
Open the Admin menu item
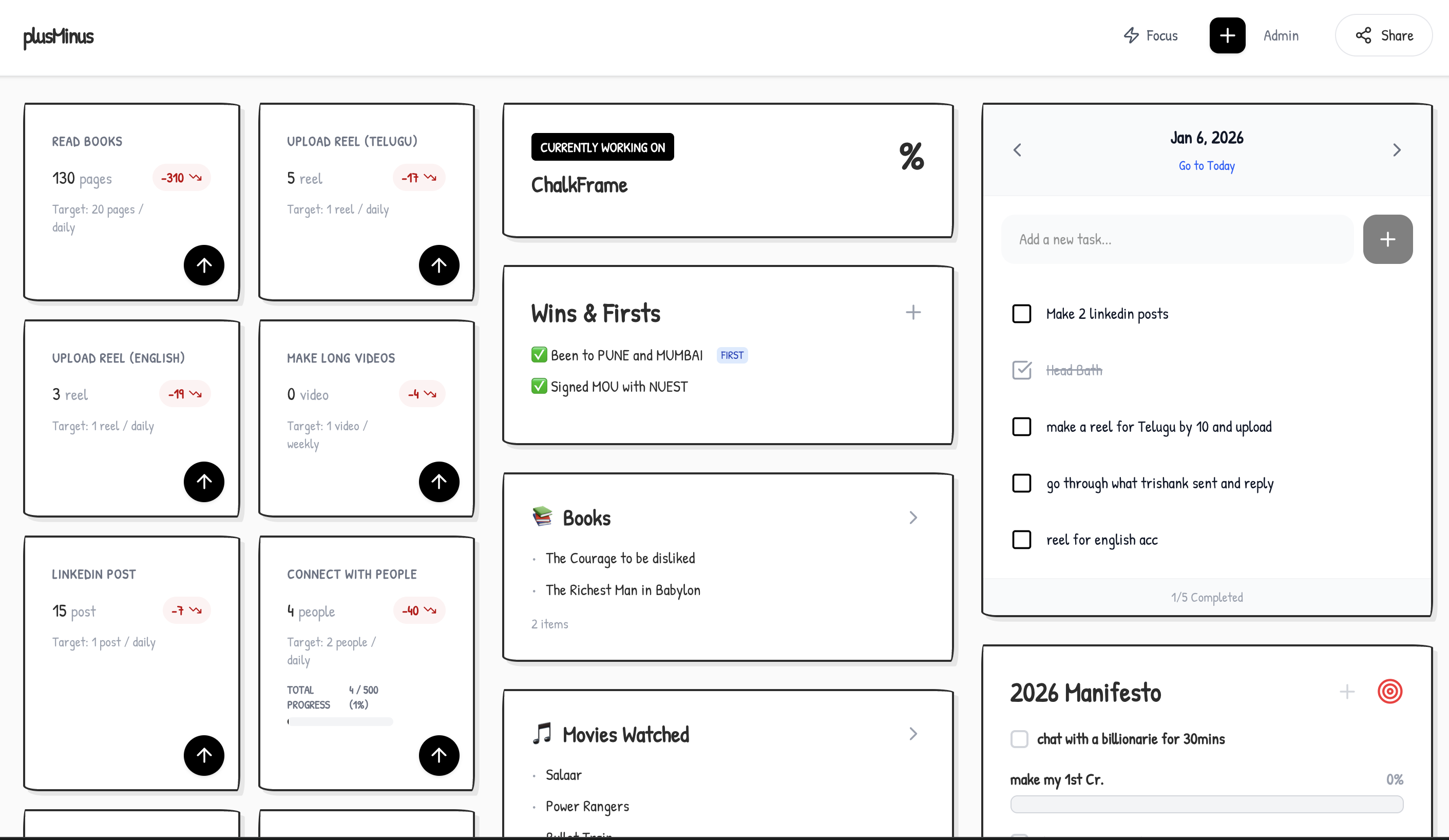pyautogui.click(x=1281, y=35)
